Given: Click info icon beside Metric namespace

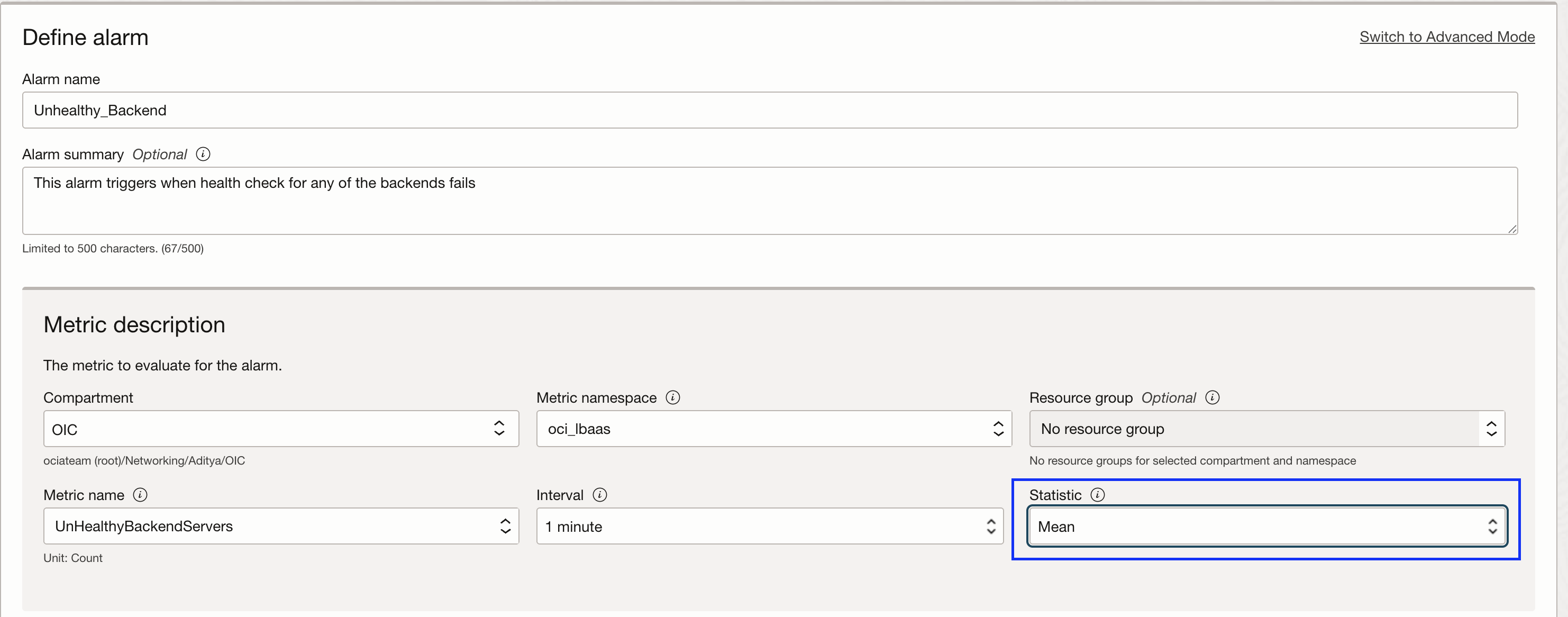Looking at the screenshot, I should [672, 398].
